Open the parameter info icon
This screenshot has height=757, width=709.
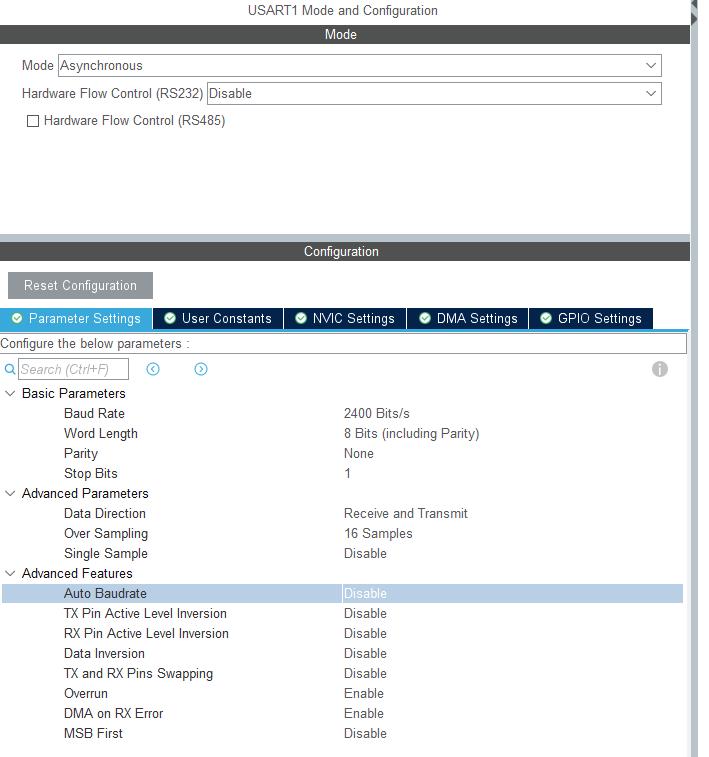click(x=660, y=369)
